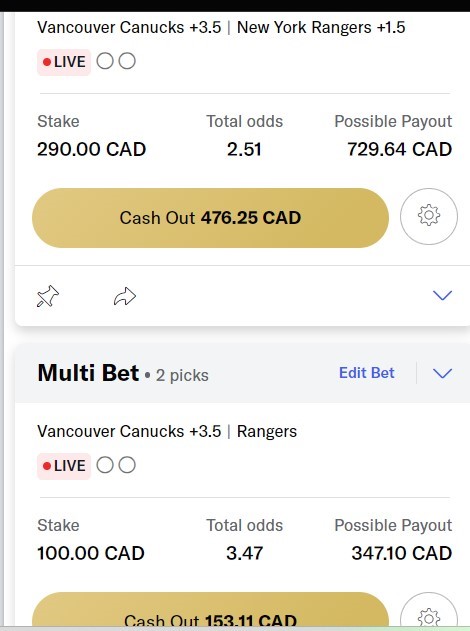Image resolution: width=470 pixels, height=631 pixels.
Task: Click LIVE badge on Canucks +3.5 | Rangers bet
Action: click(64, 466)
